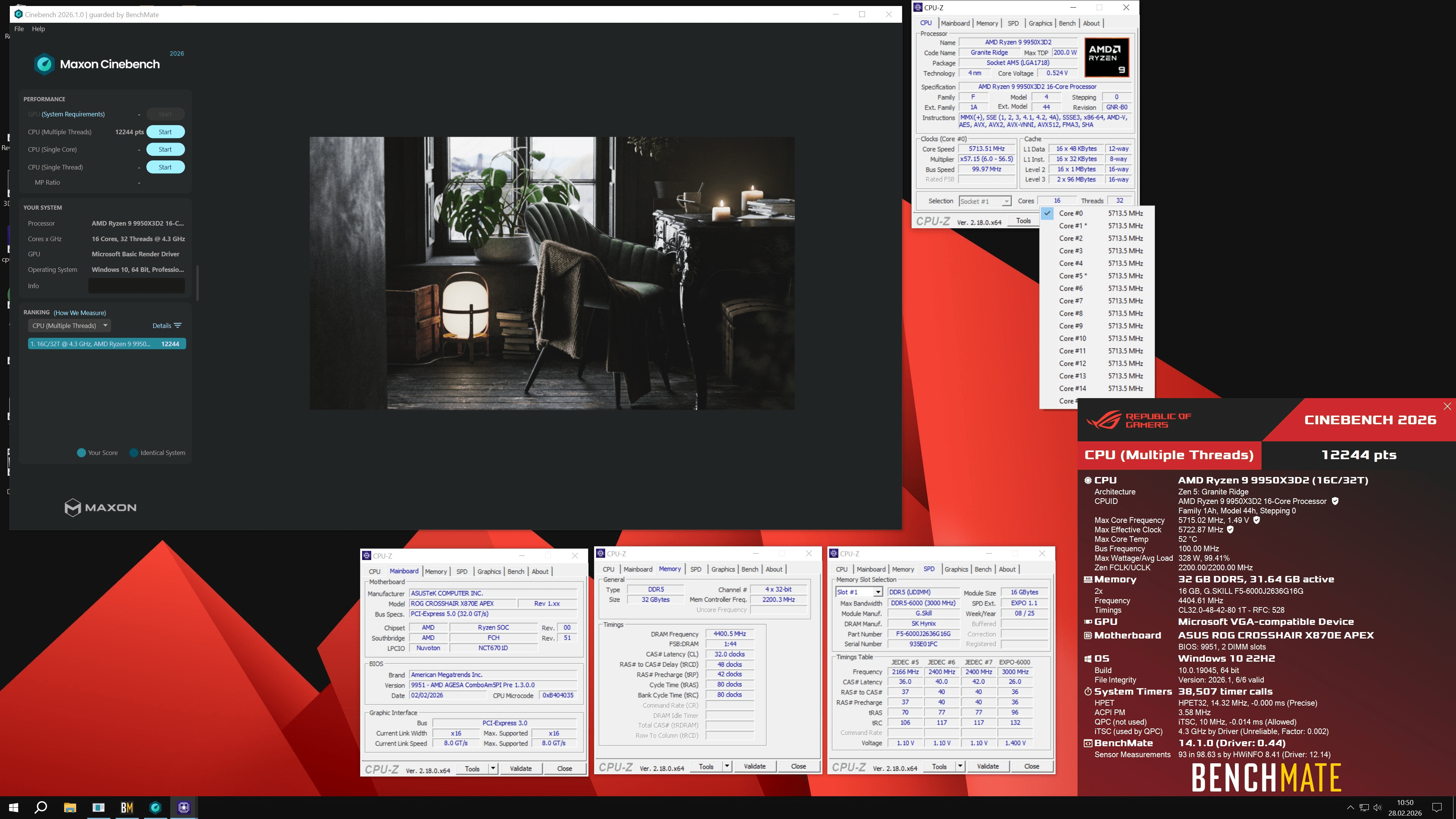
Task: Start the CPU (Multiple Threads) benchmark
Action: pos(165,132)
